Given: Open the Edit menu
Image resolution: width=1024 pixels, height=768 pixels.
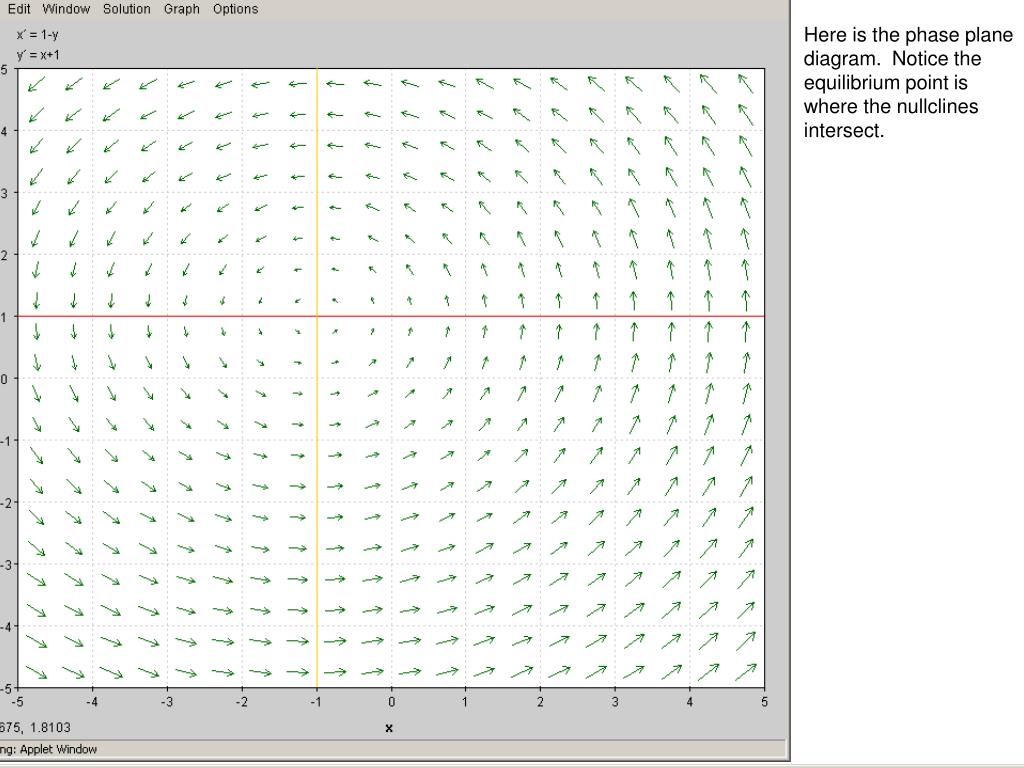Looking at the screenshot, I should click(x=19, y=9).
